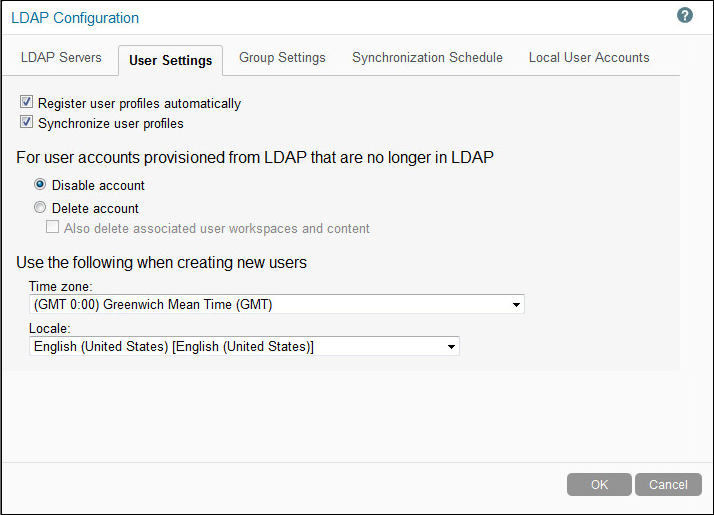
Task: Select the Disable account radio option
Action: (x=40, y=185)
